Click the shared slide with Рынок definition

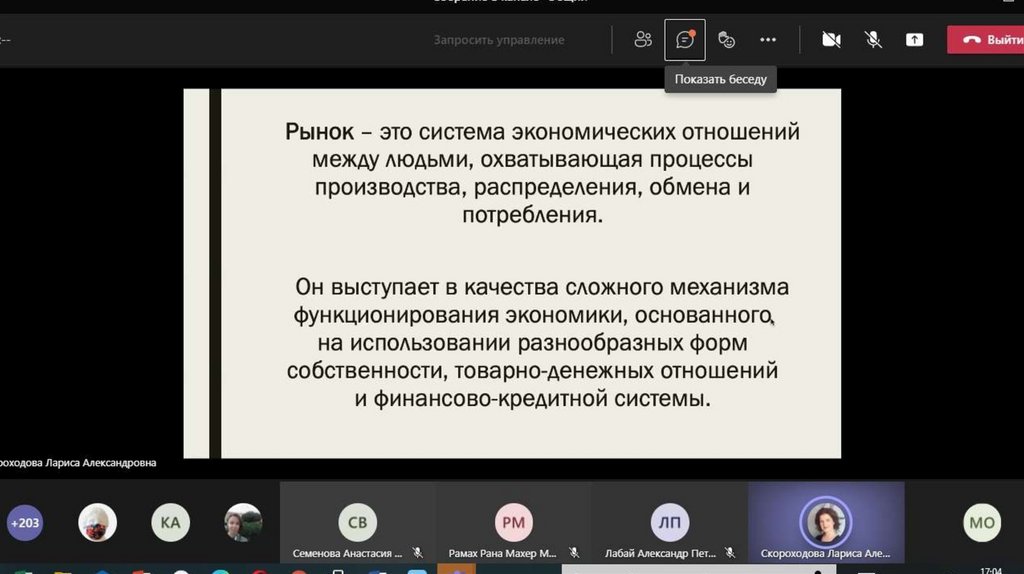pyautogui.click(x=512, y=274)
